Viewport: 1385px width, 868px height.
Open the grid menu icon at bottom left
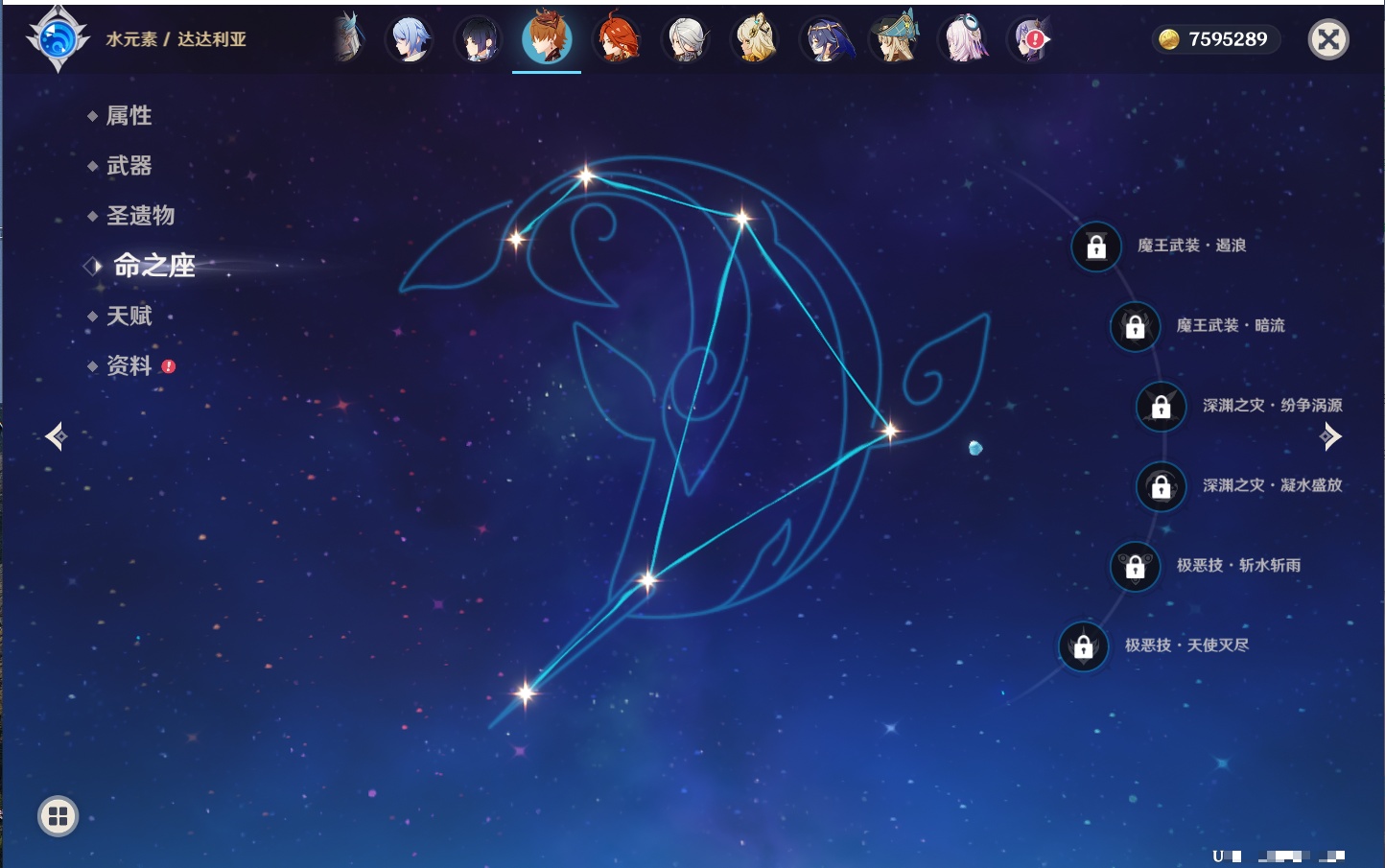(58, 816)
